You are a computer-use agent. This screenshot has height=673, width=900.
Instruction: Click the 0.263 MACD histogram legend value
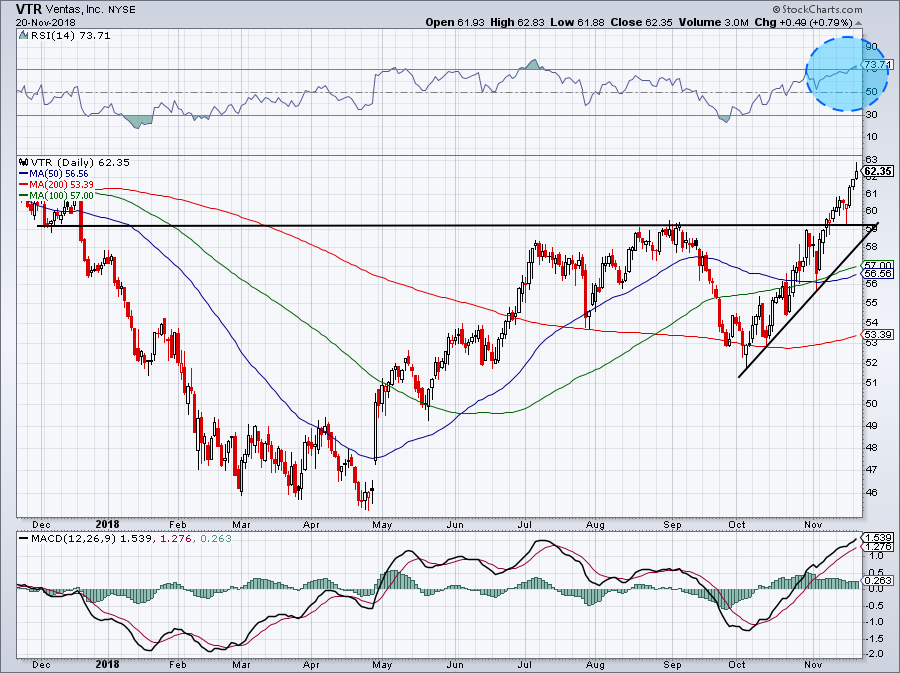pos(216,538)
